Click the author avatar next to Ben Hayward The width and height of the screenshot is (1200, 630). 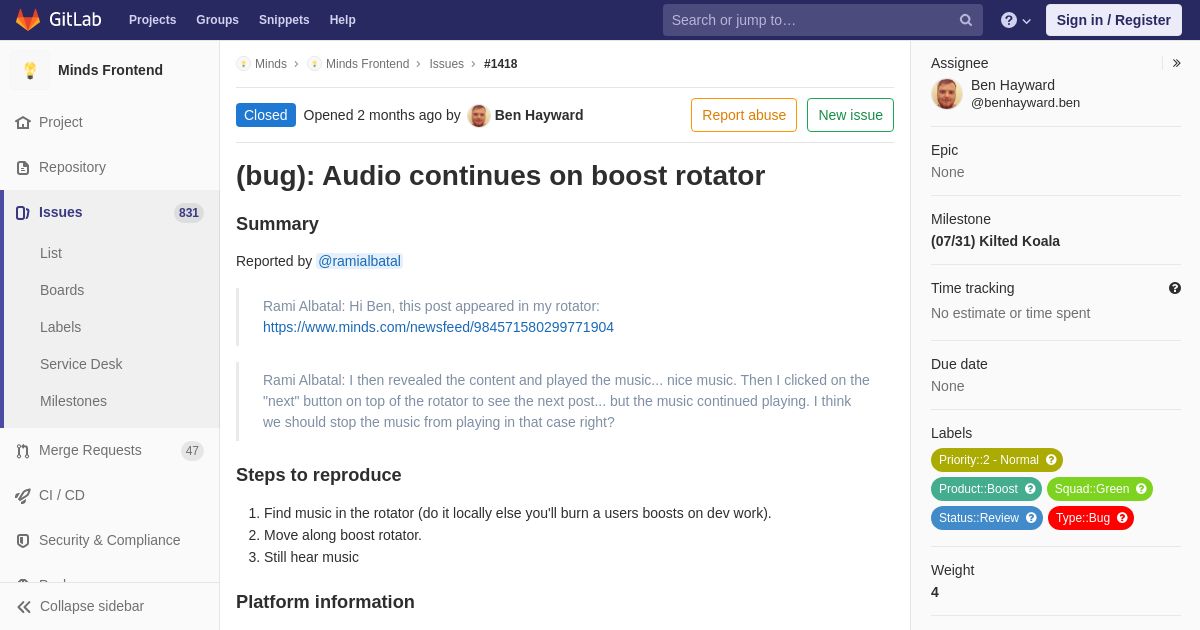(479, 116)
